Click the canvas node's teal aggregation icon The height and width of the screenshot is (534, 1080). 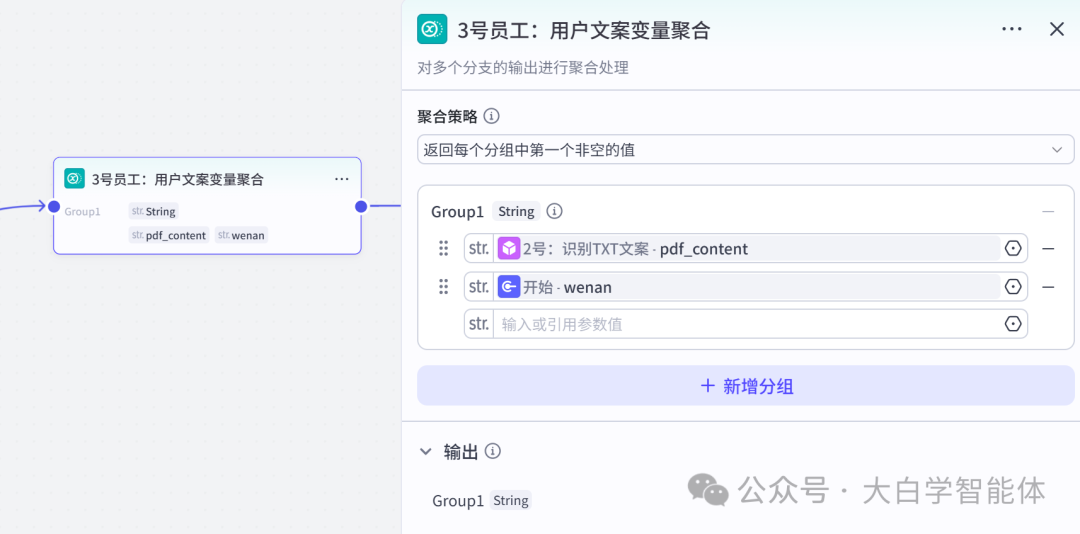[74, 179]
